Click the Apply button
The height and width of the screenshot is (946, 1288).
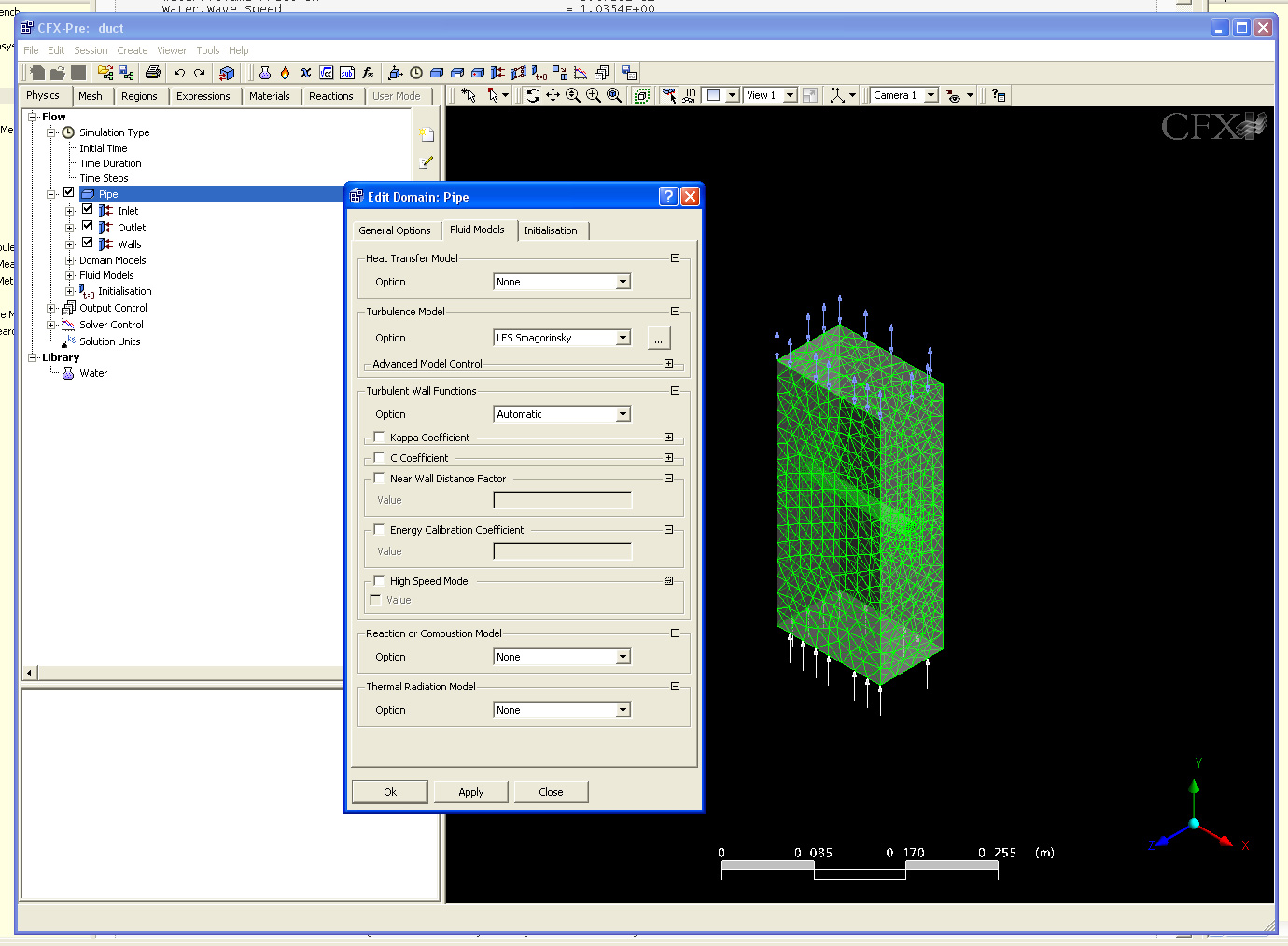(x=471, y=792)
